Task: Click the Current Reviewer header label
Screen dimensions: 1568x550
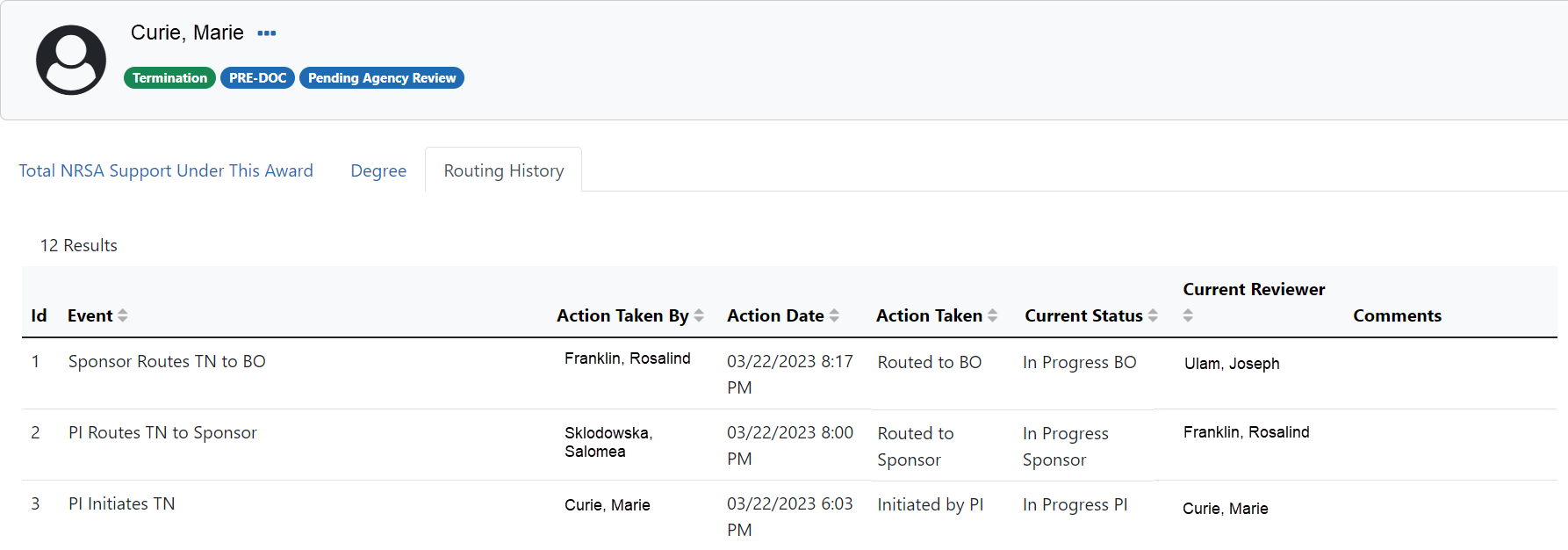Action: point(1254,289)
